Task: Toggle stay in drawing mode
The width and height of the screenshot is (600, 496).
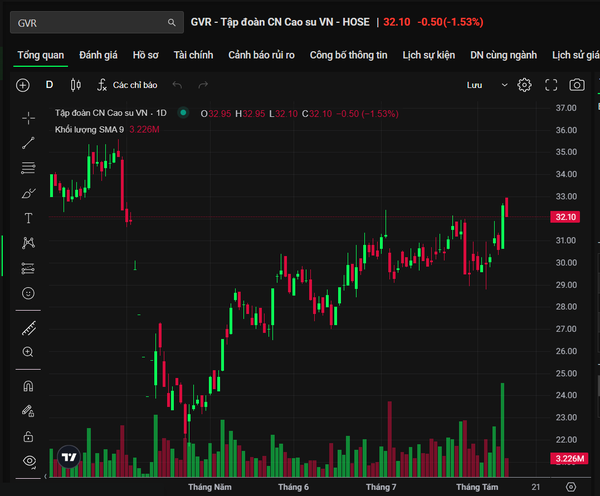Action: pos(28,411)
